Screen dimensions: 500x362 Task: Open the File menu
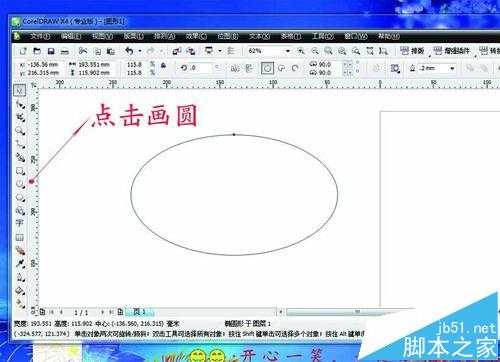[40, 36]
